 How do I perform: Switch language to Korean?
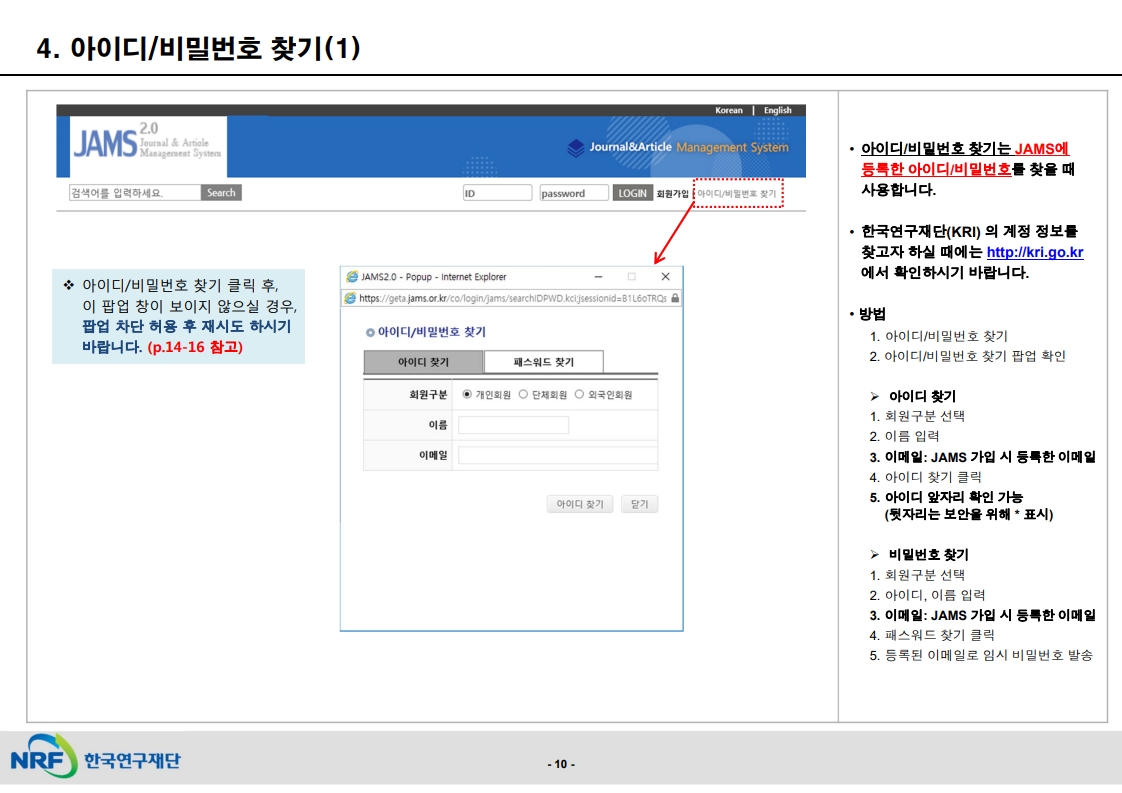pyautogui.click(x=728, y=110)
